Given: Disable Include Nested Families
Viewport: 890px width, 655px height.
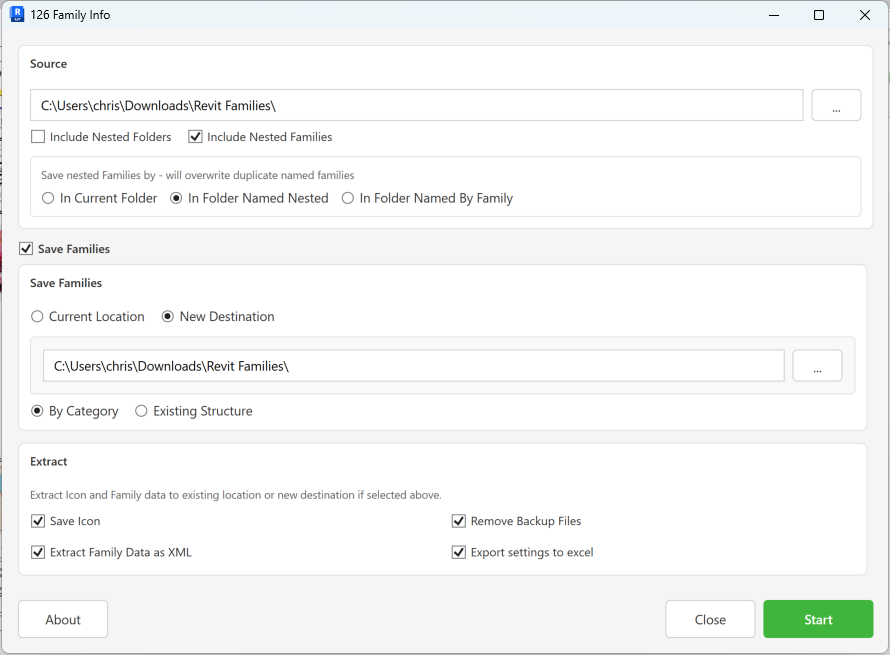Looking at the screenshot, I should 195,136.
